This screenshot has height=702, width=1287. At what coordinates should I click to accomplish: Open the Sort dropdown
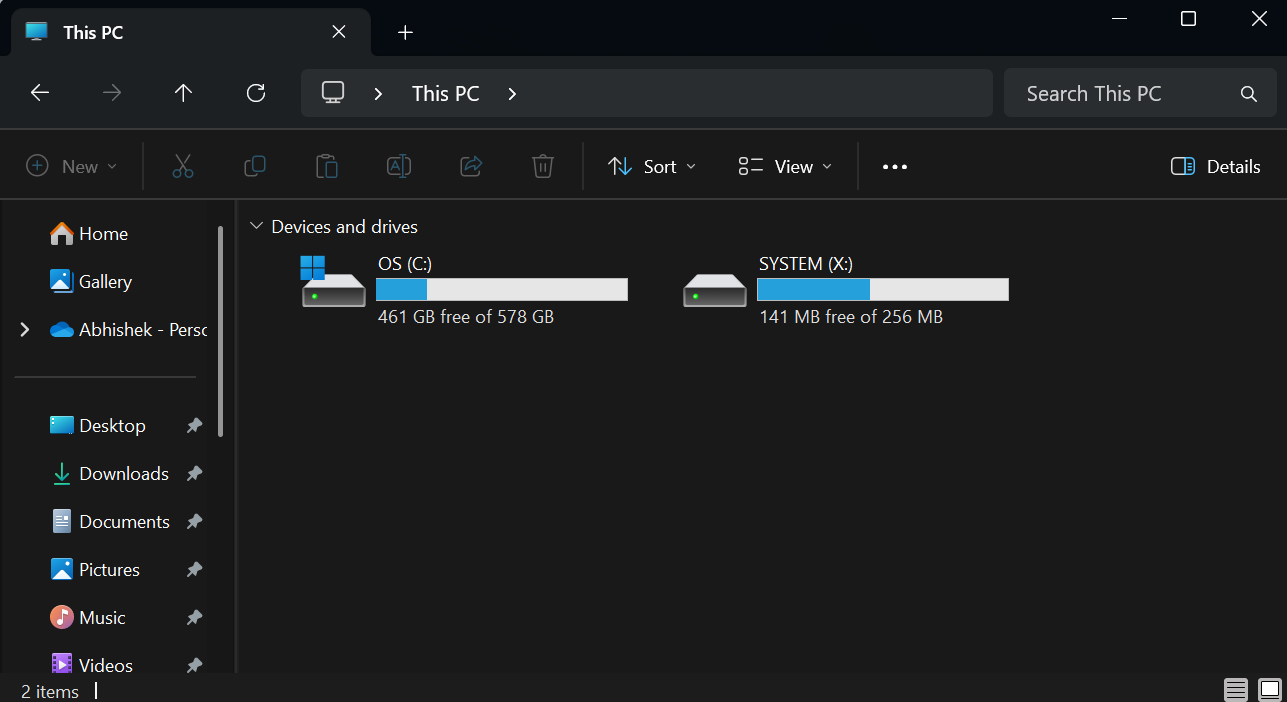[651, 166]
